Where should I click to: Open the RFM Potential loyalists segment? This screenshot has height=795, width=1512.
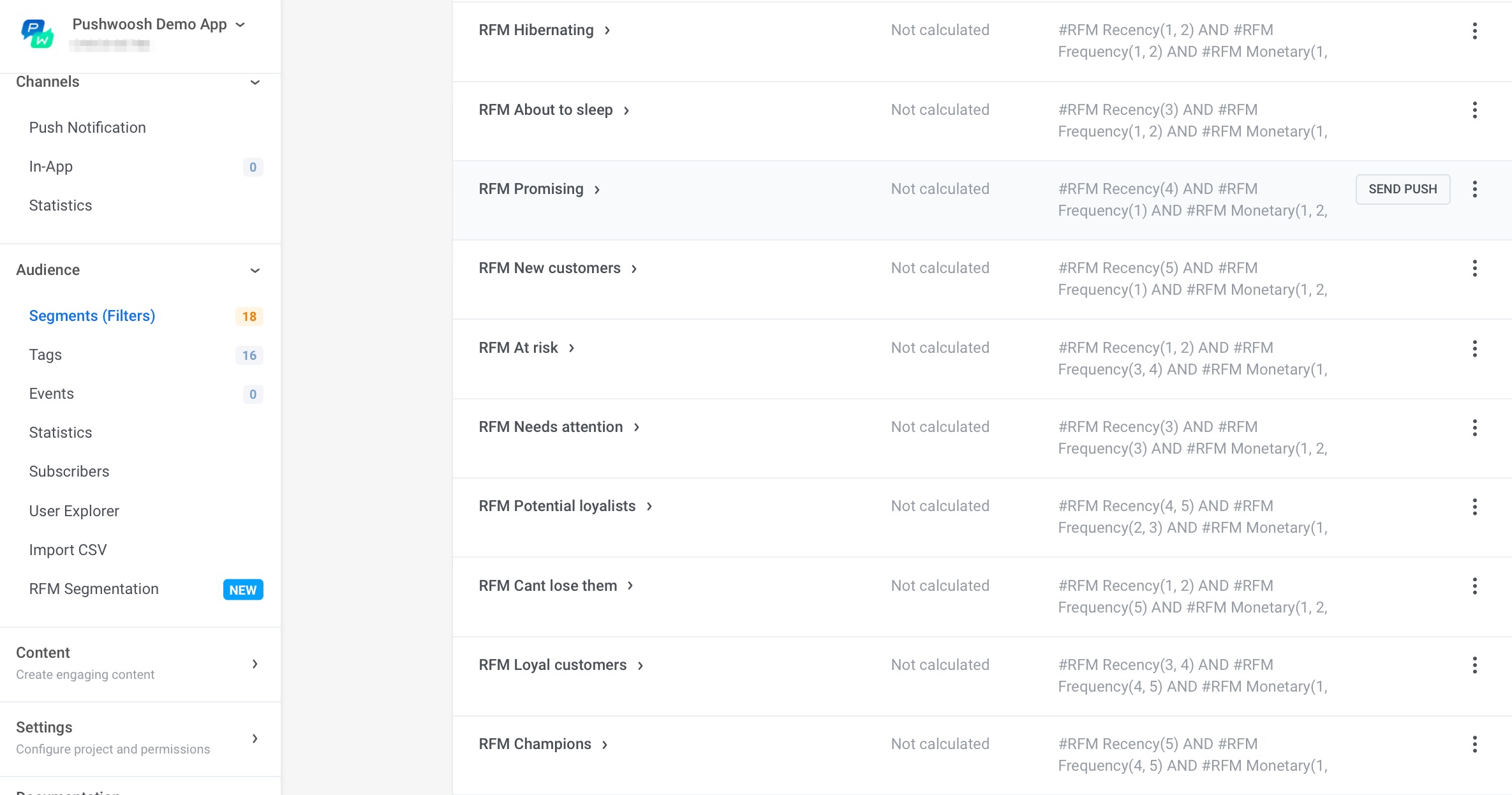click(x=557, y=506)
